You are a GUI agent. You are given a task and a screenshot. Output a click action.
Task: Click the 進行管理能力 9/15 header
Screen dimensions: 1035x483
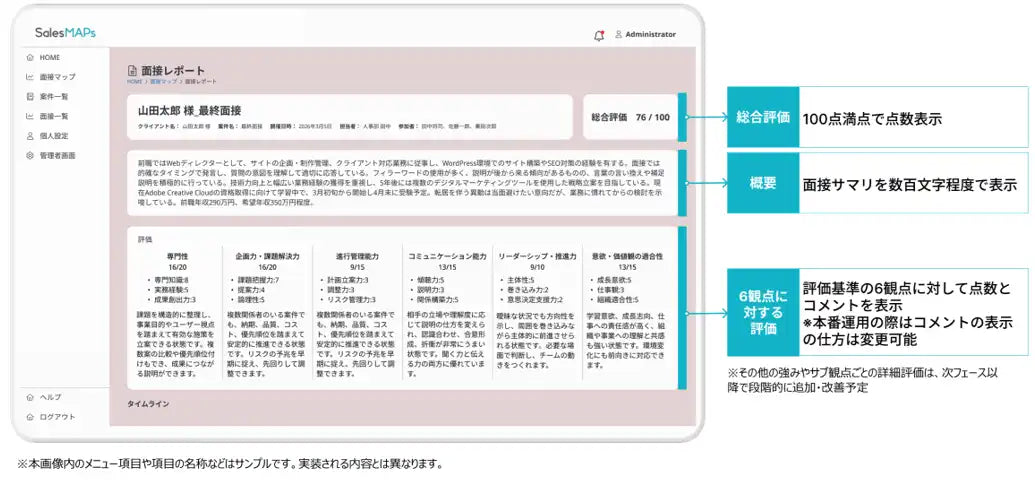click(x=357, y=261)
